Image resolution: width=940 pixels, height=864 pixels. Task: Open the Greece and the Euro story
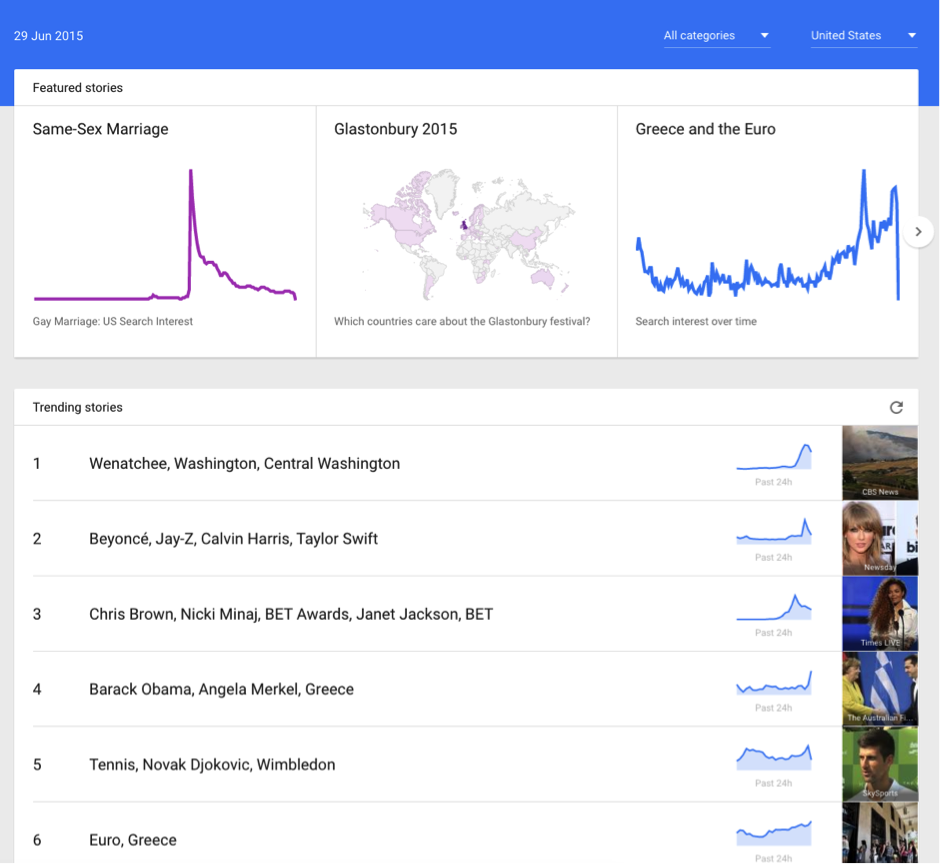pyautogui.click(x=707, y=129)
